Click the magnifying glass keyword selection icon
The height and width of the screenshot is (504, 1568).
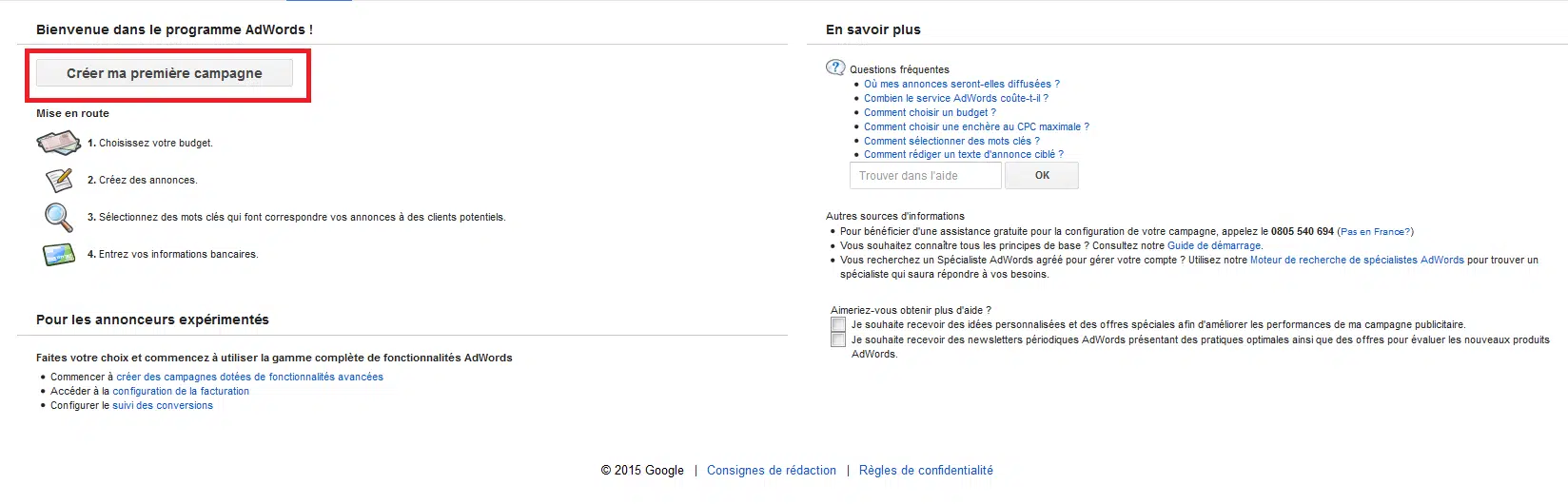[58, 217]
